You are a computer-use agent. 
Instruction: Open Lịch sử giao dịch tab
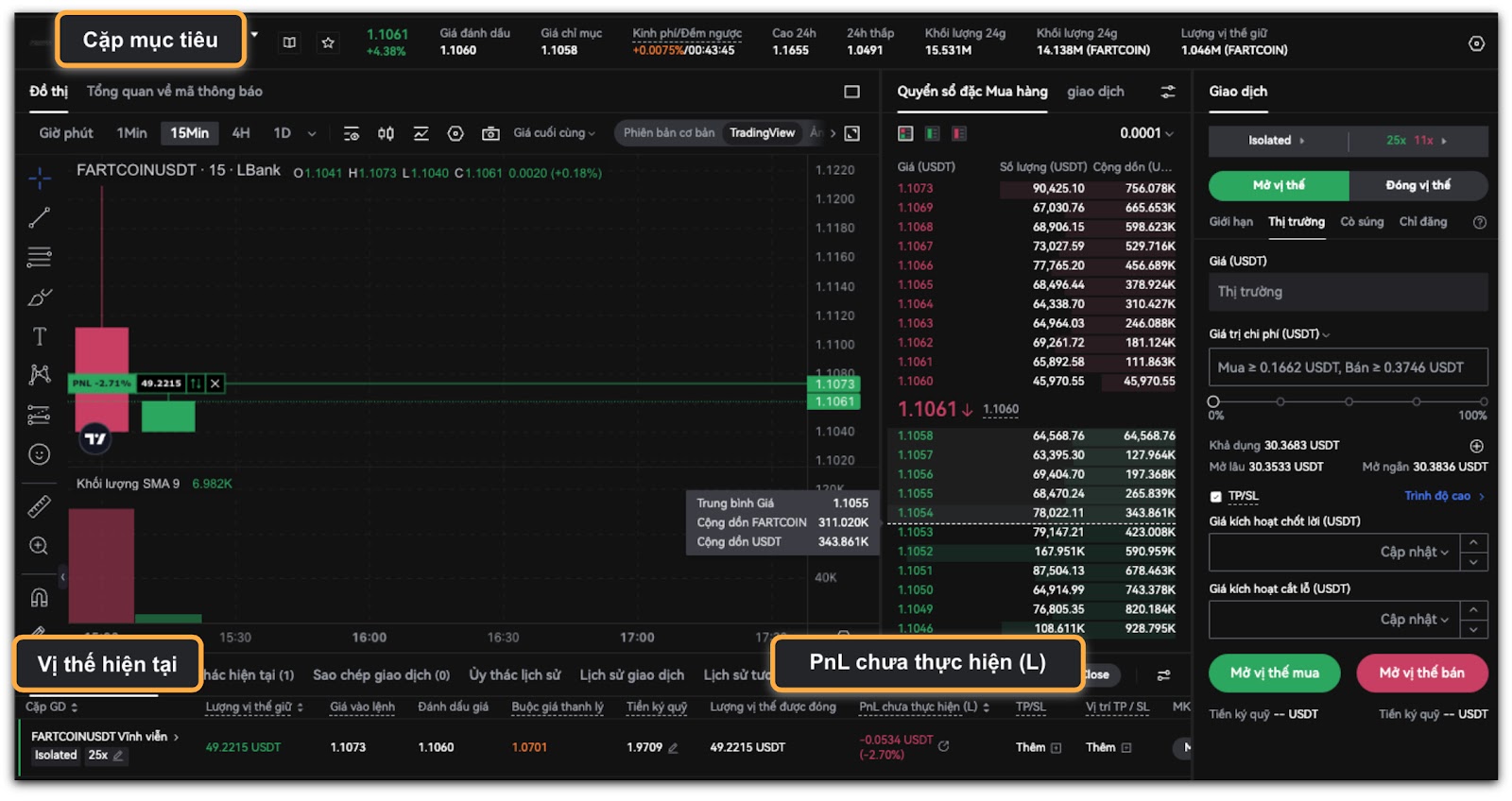[631, 674]
